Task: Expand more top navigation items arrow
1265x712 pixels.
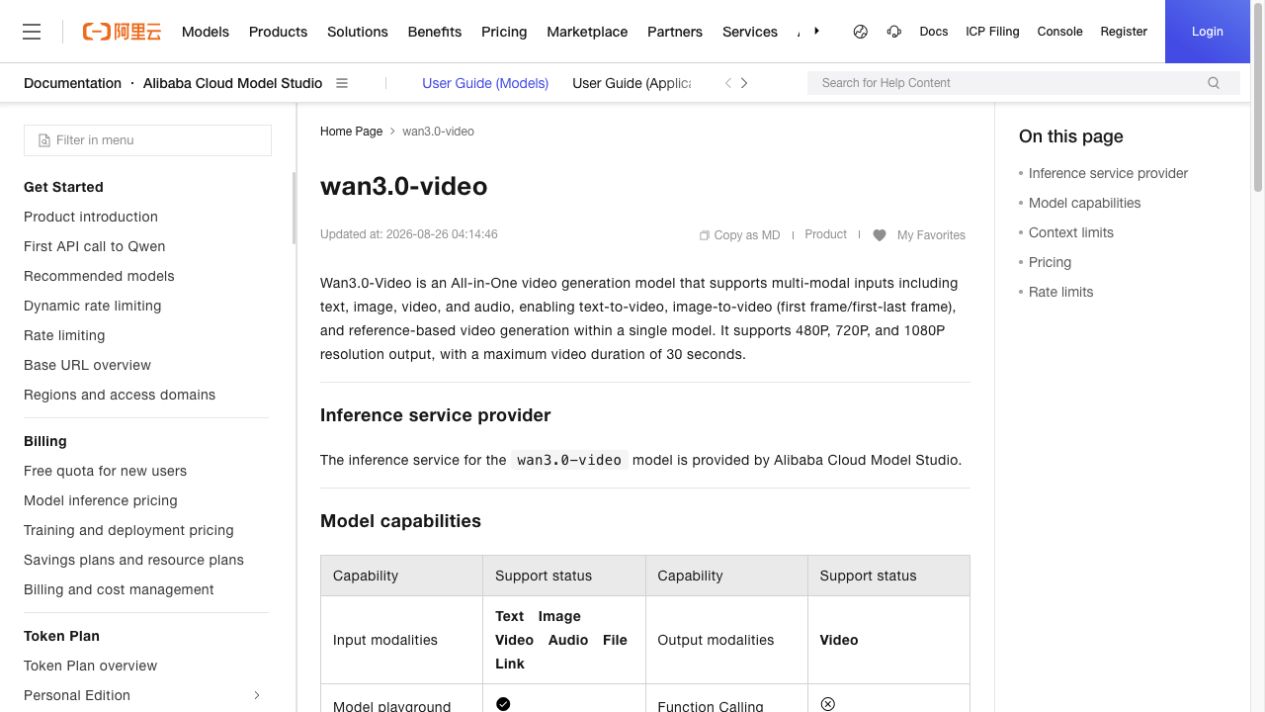Action: [x=817, y=31]
